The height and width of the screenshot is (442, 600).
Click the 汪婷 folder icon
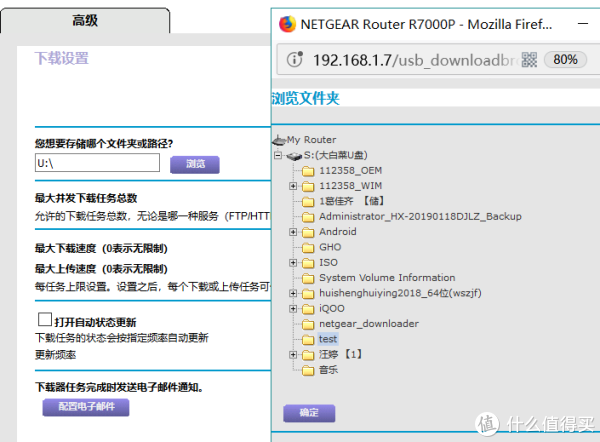[x=308, y=355]
